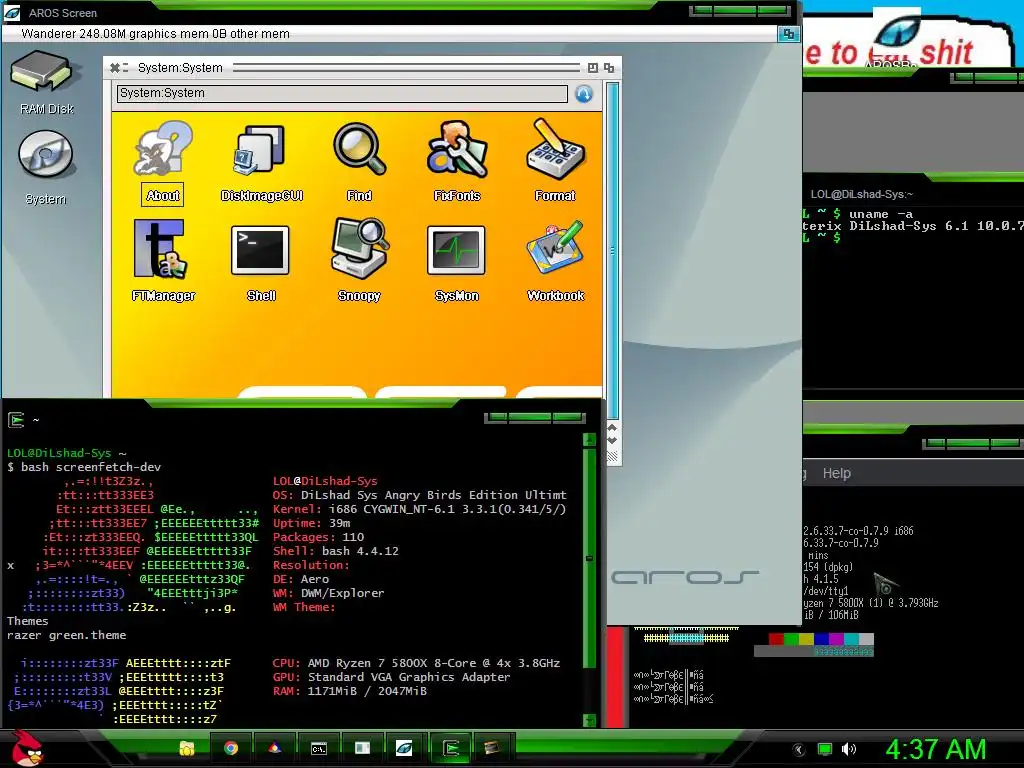Open the command prompt taskbar icon
This screenshot has width=1024, height=768.
pos(319,748)
